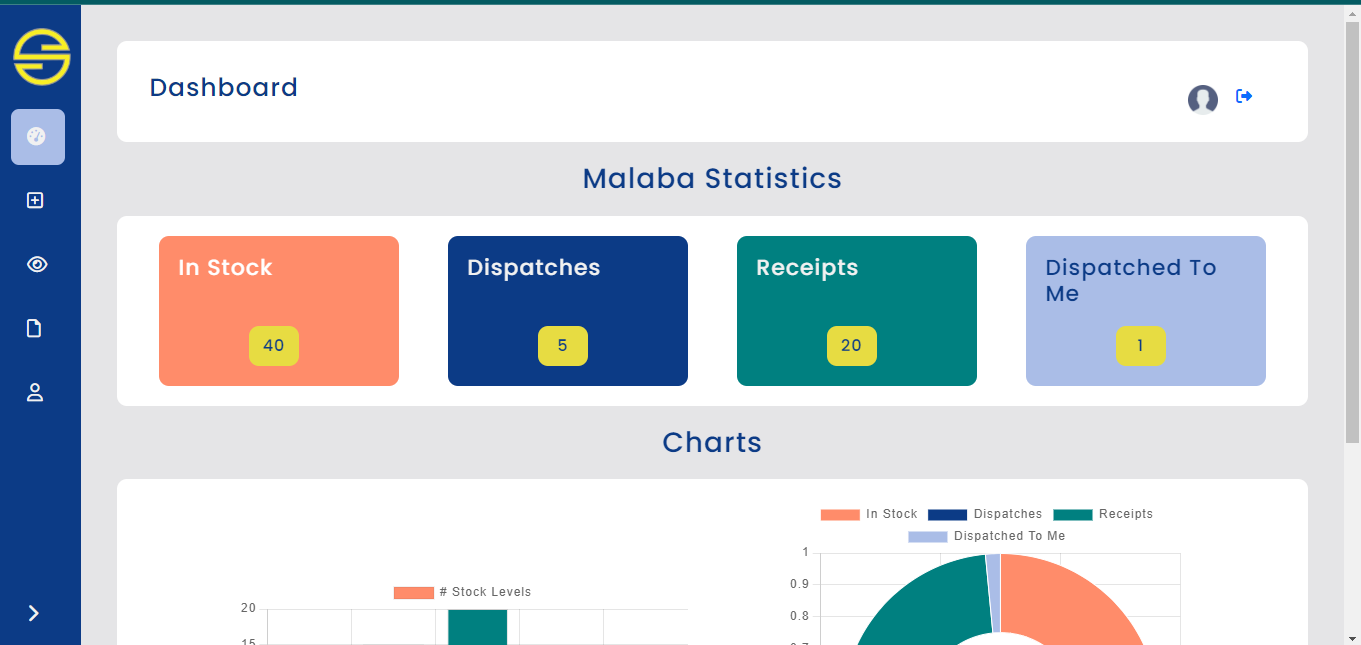Click the yellow company logo in sidebar
Screen dimensions: 1361x645
tap(41, 56)
